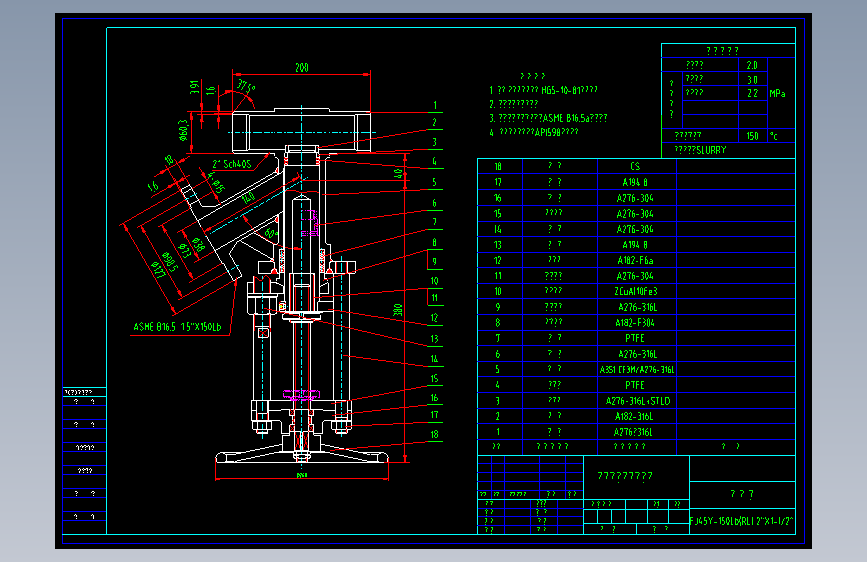This screenshot has width=867, height=562.
Task: Select the Φ73 diameter dimension
Action: pos(185,251)
